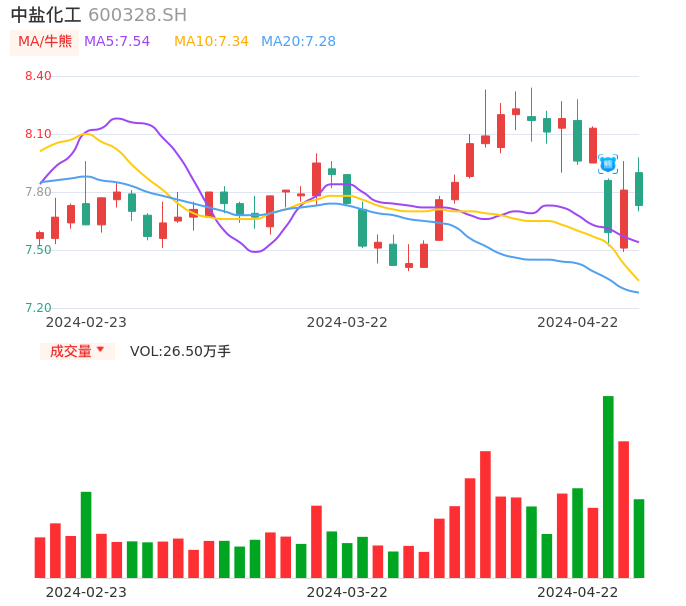Screen dimensions: 686x606
Task: Click the first red volume bar on the left
Action: pos(40,557)
